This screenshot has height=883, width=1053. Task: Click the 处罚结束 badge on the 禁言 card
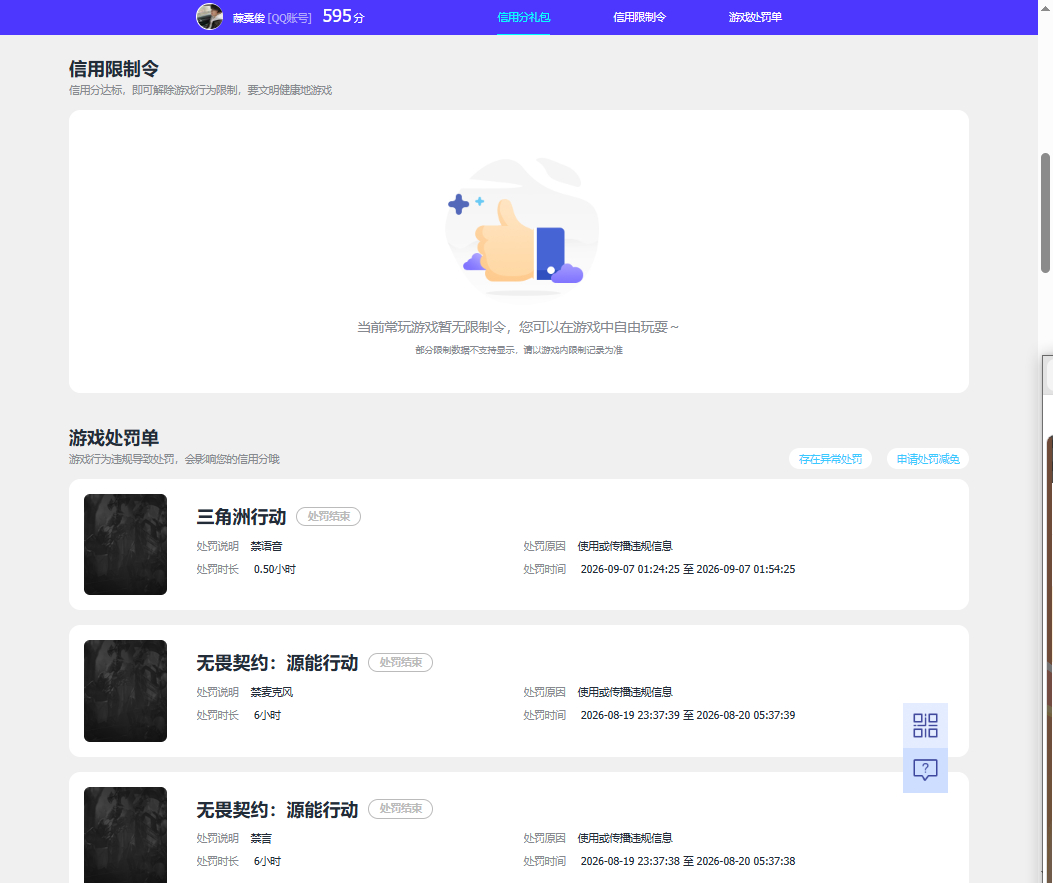(x=400, y=809)
